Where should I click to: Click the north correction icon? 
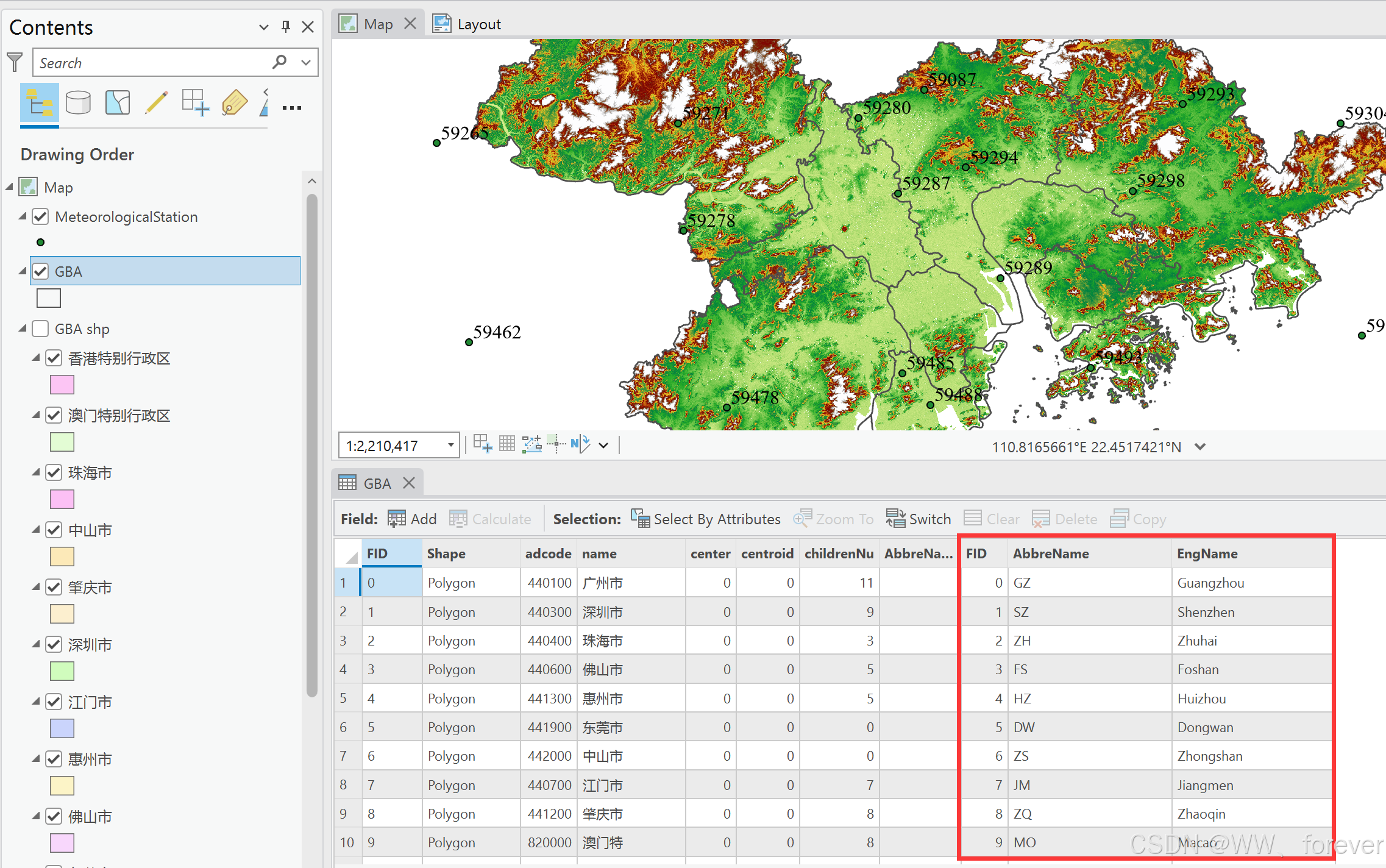coord(581,444)
